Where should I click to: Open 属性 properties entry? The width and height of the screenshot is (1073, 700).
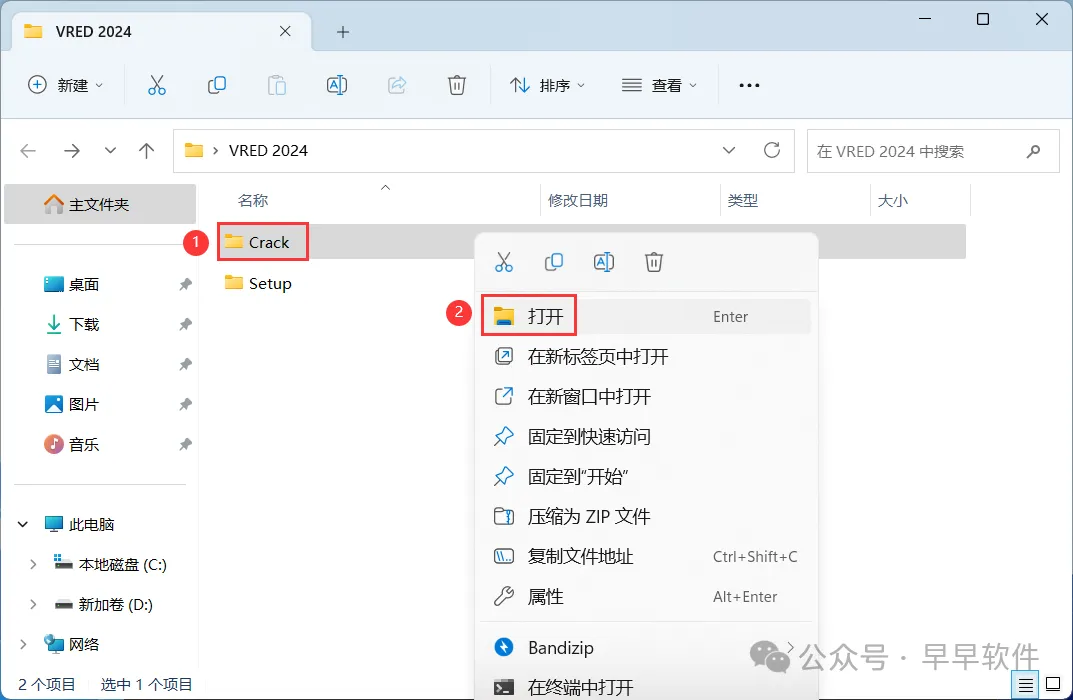(646, 597)
